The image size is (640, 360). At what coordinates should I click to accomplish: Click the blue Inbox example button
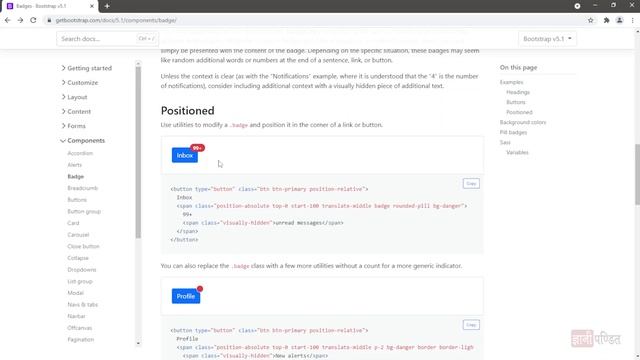click(184, 156)
